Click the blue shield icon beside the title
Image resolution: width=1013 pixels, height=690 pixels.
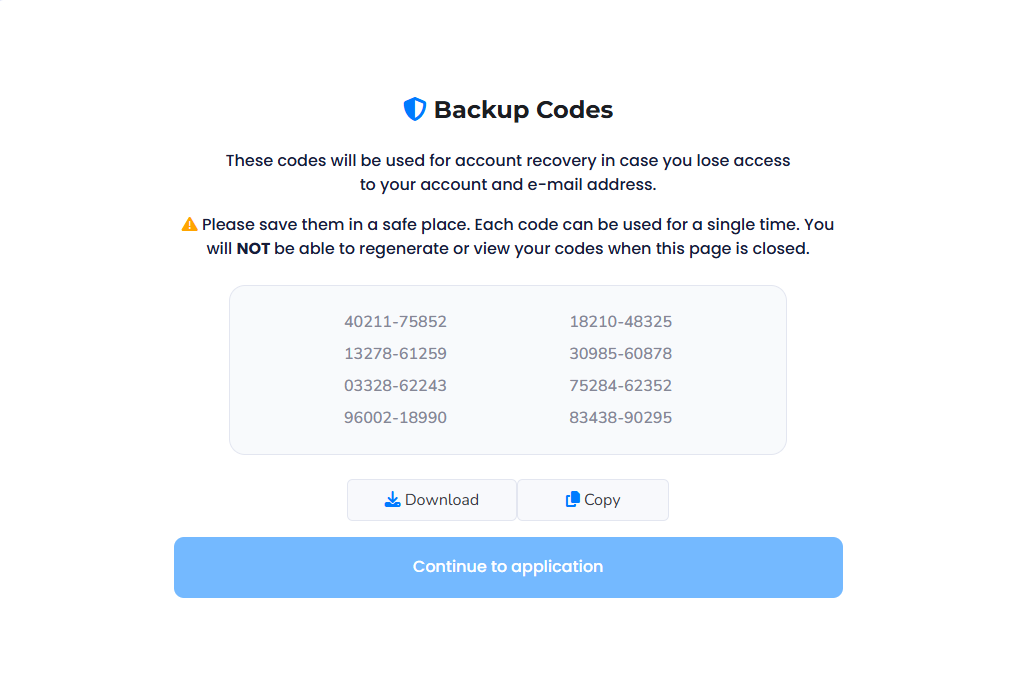(414, 108)
